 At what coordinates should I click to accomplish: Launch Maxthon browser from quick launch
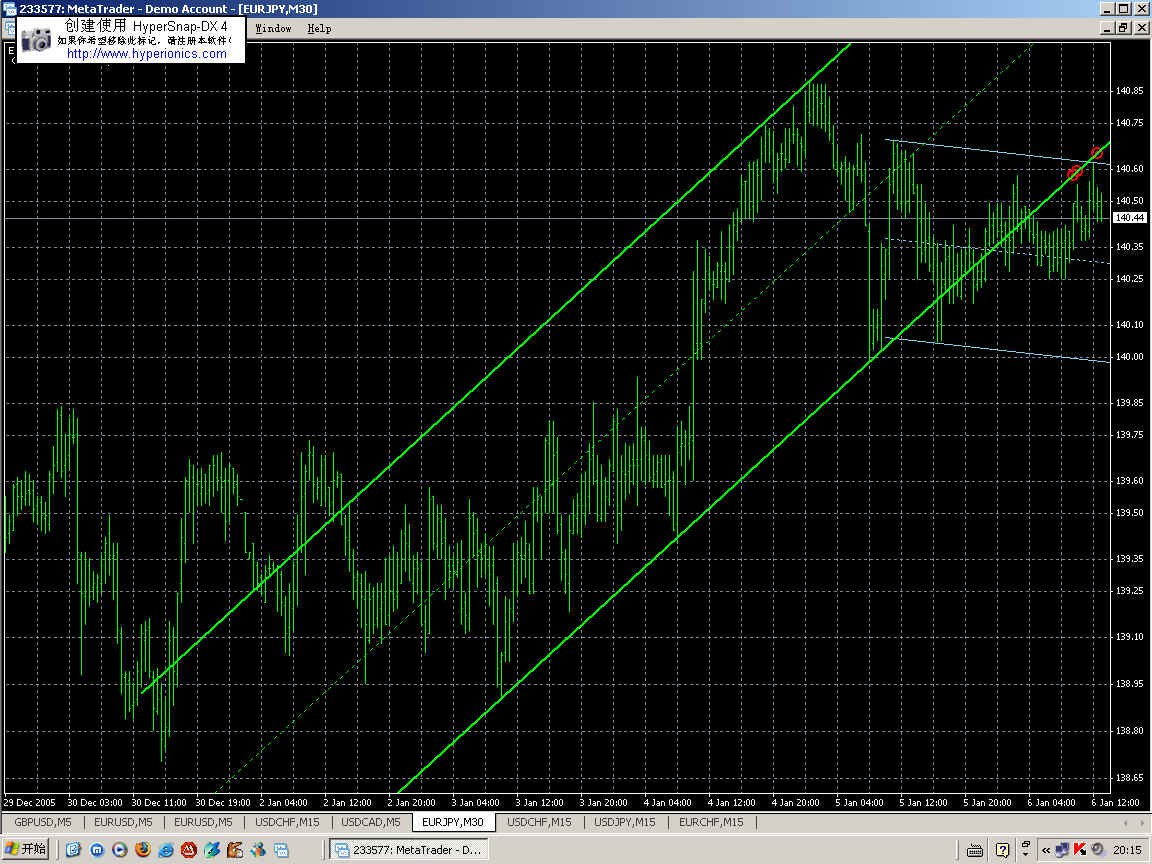(97, 850)
